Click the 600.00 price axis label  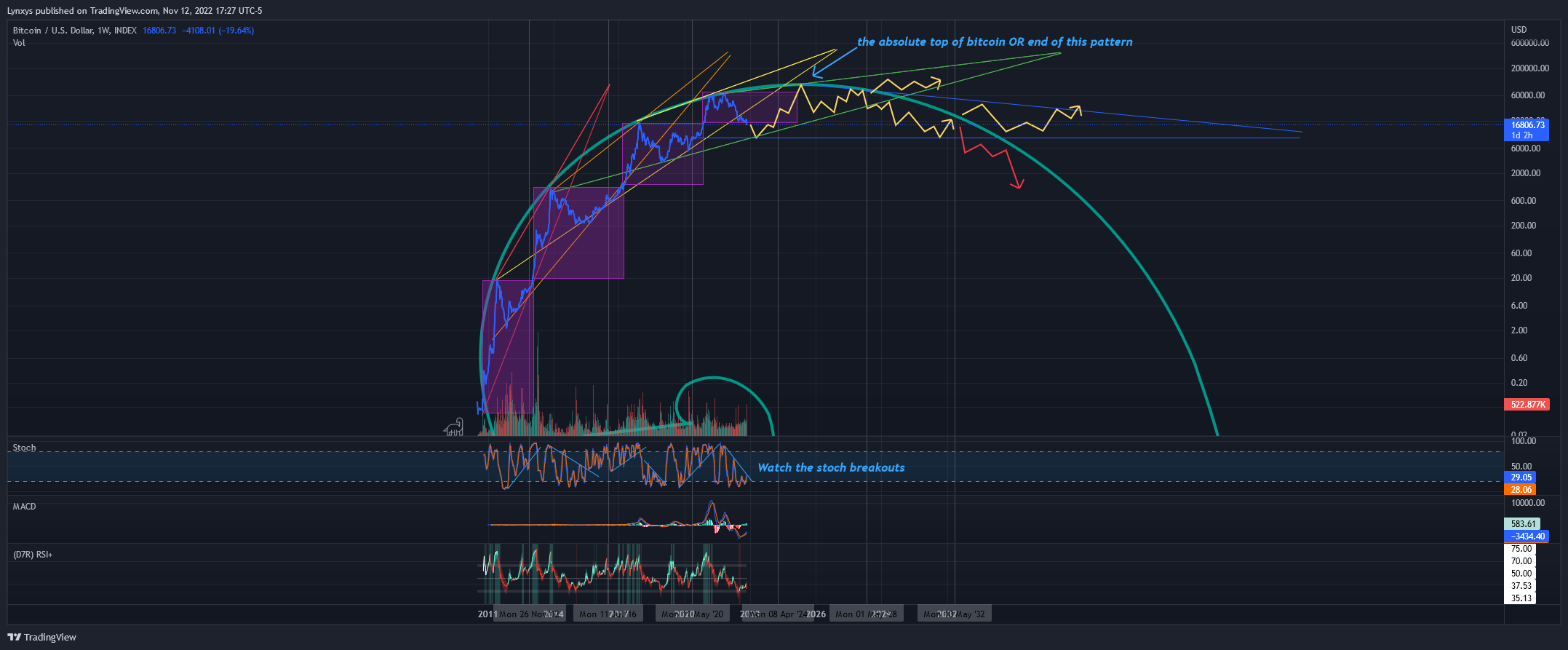pyautogui.click(x=1524, y=201)
